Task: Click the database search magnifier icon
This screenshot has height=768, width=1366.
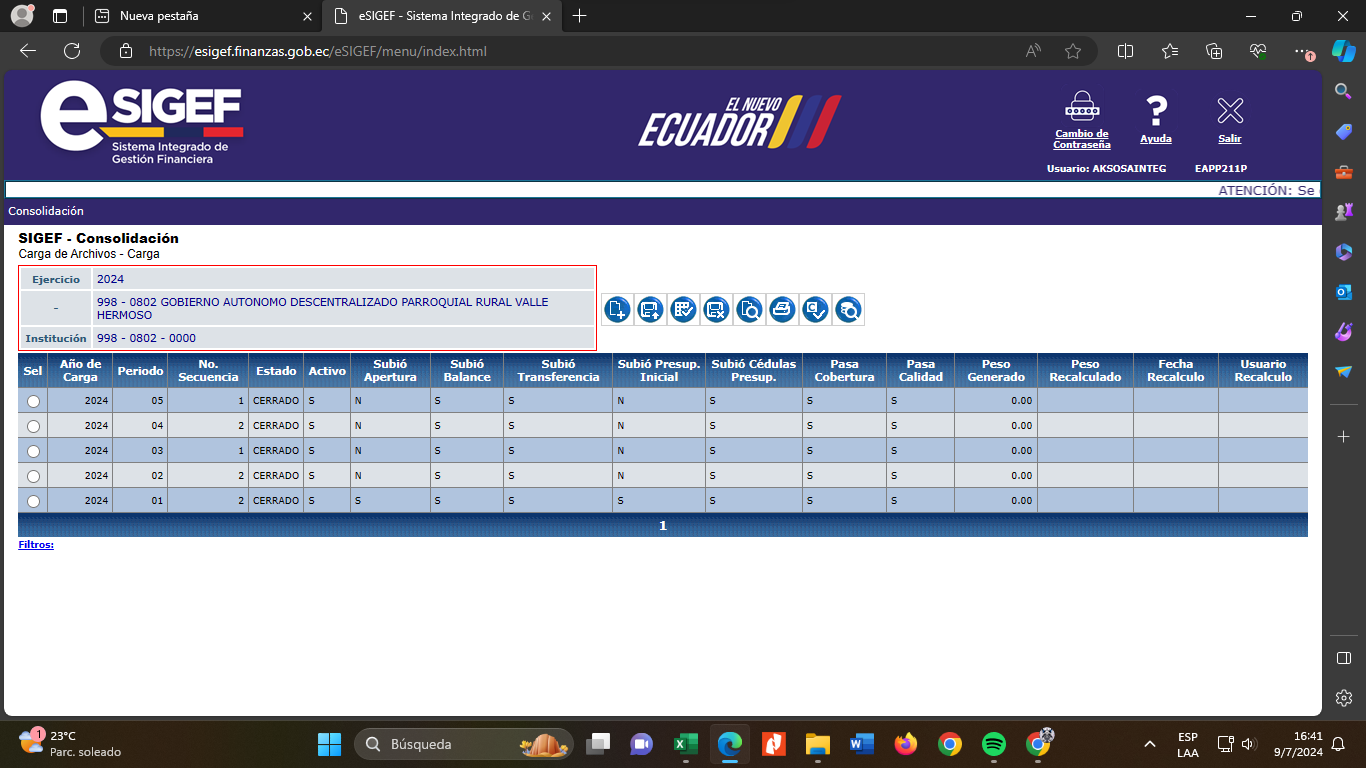Action: pos(848,310)
